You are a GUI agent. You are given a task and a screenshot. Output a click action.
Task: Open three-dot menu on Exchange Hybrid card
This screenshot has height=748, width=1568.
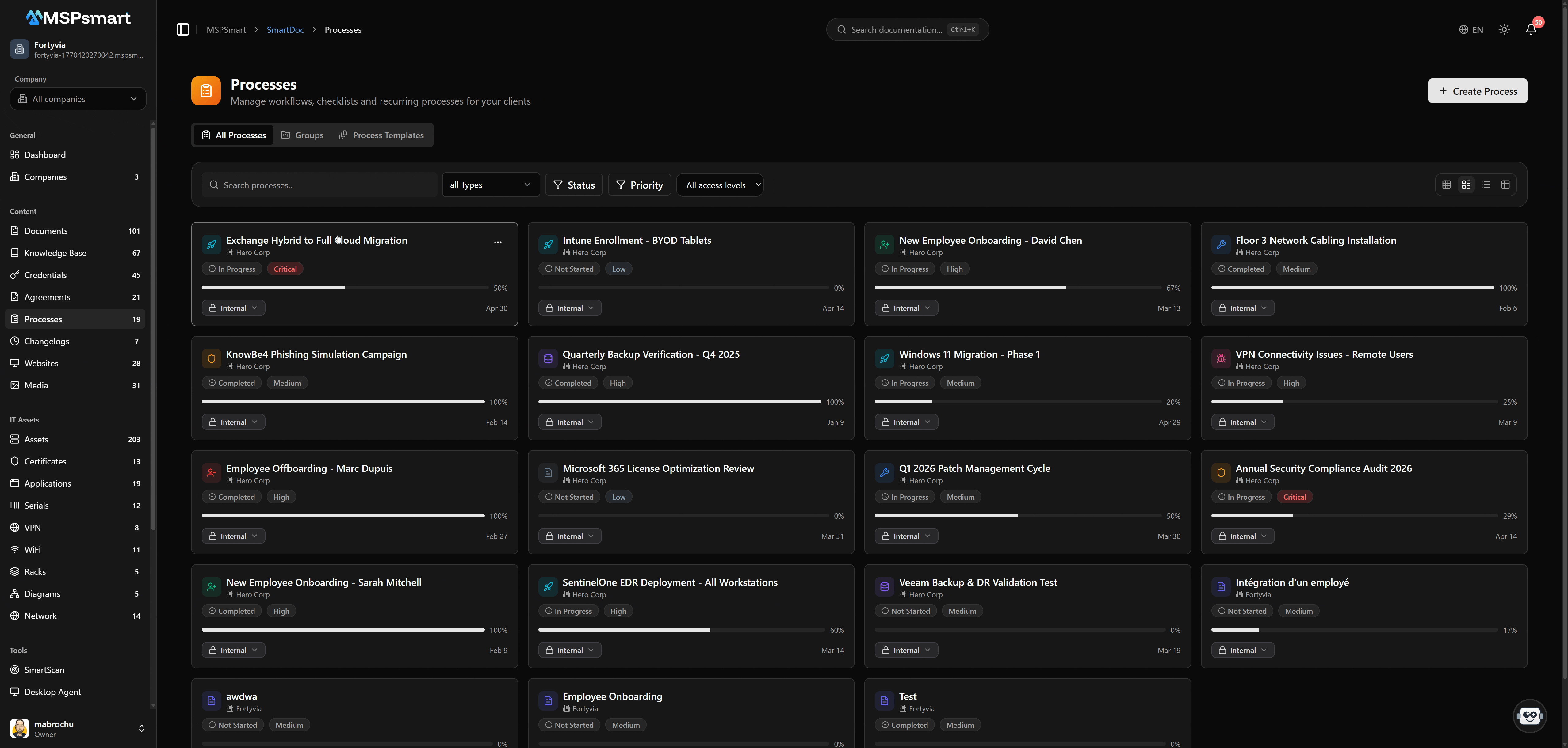(x=497, y=242)
